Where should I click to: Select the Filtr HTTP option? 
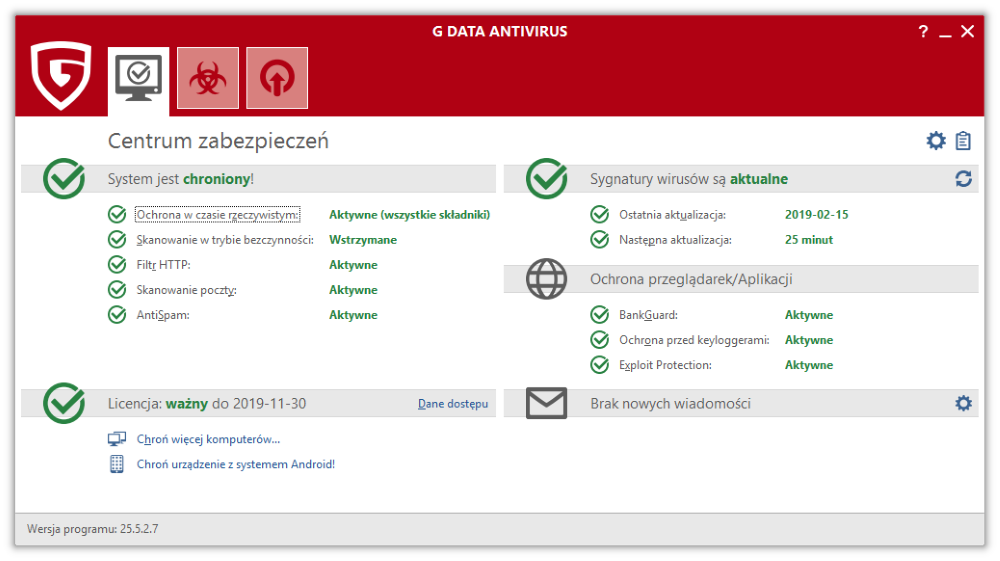(163, 265)
